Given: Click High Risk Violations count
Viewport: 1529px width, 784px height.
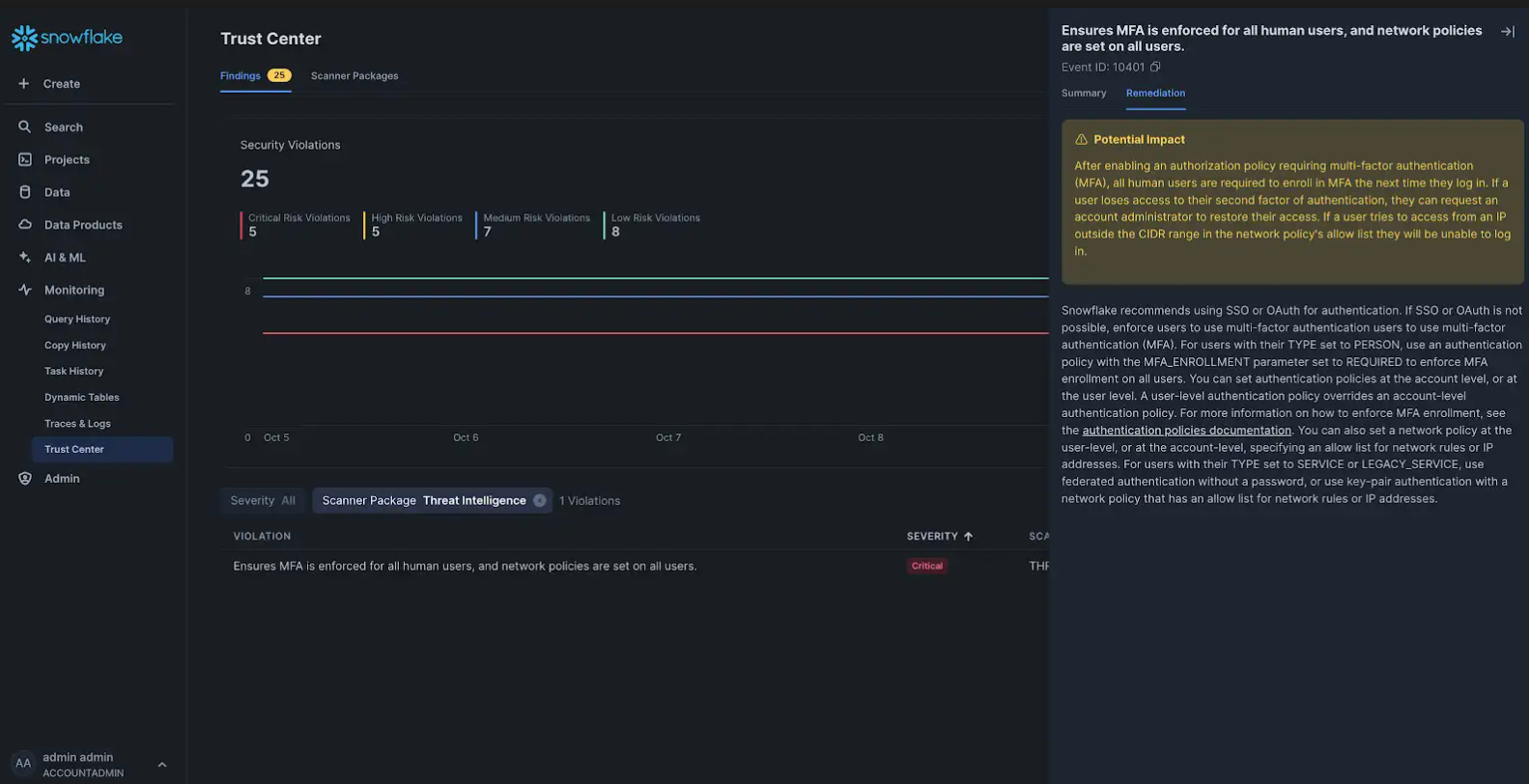Looking at the screenshot, I should (376, 232).
